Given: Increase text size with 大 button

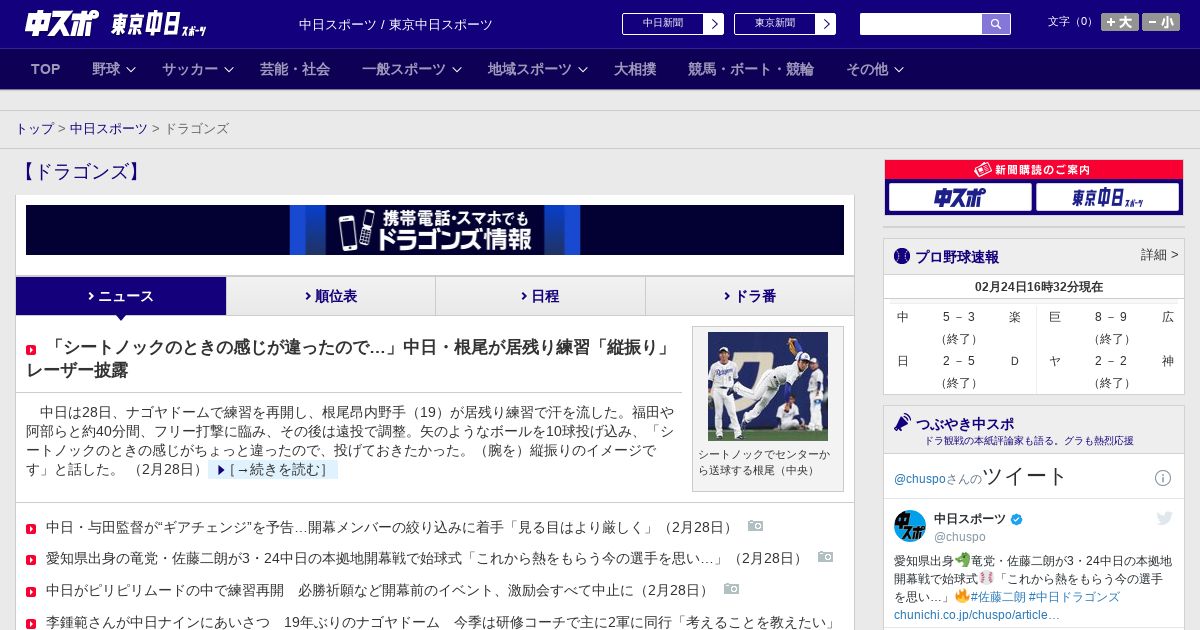Looking at the screenshot, I should point(1120,22).
